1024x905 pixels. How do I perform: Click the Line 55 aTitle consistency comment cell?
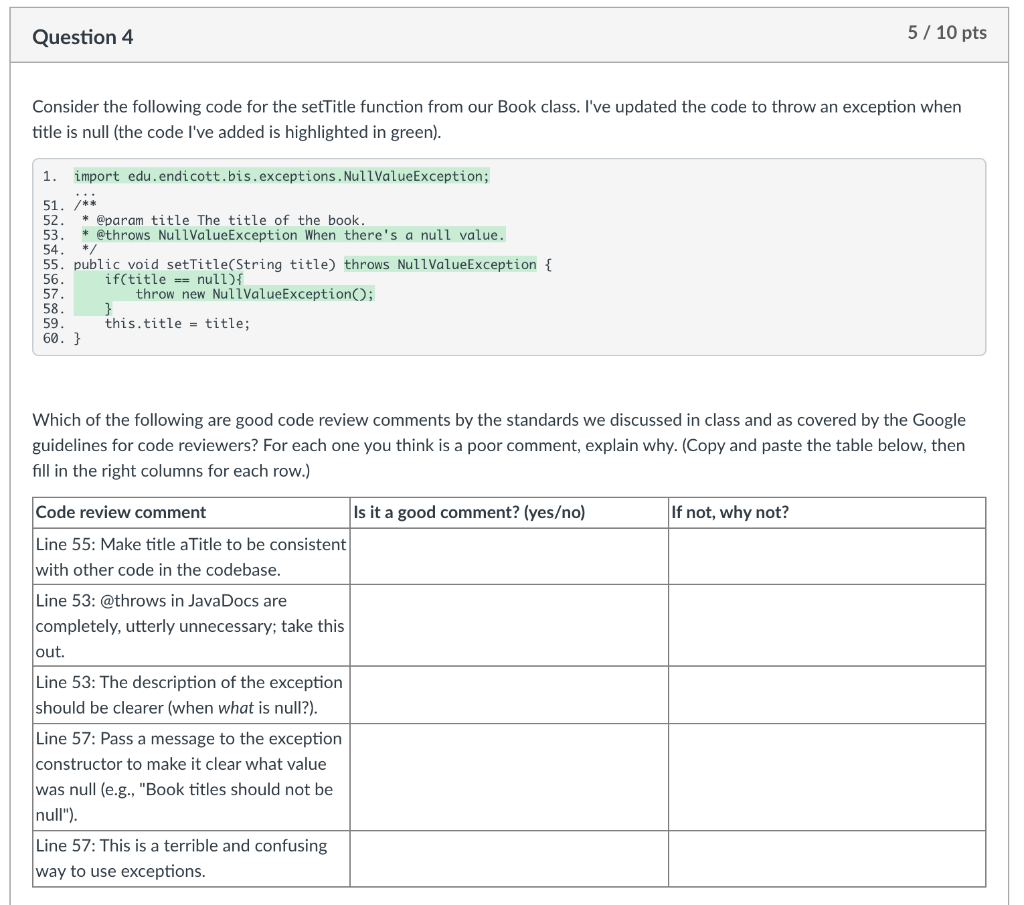pyautogui.click(x=190, y=556)
